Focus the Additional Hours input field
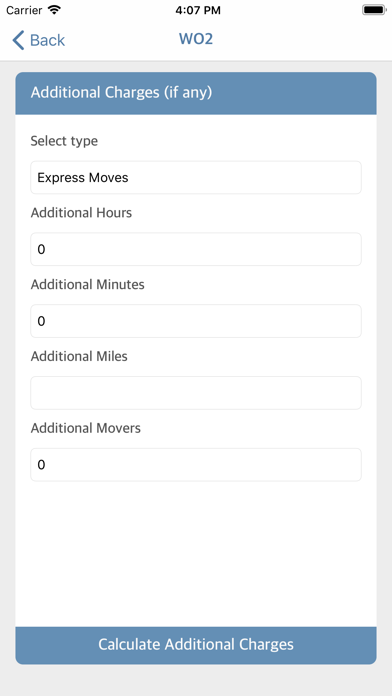 (x=196, y=249)
